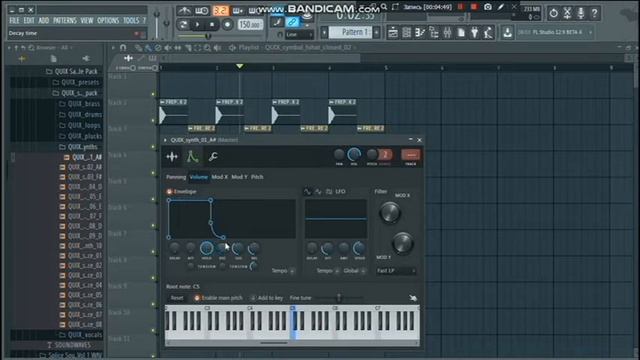Image resolution: width=640 pixels, height=360 pixels.
Task: Toggle the playlist magnet snap icon
Action: (123, 48)
